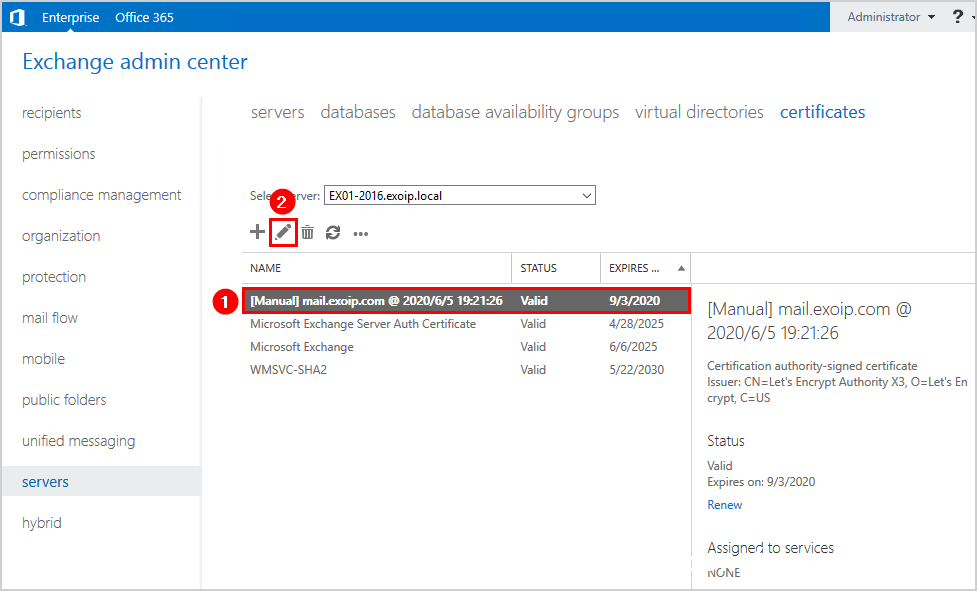Select the Microsoft Exchange certificate name
Image resolution: width=977 pixels, height=591 pixels.
[x=302, y=347]
